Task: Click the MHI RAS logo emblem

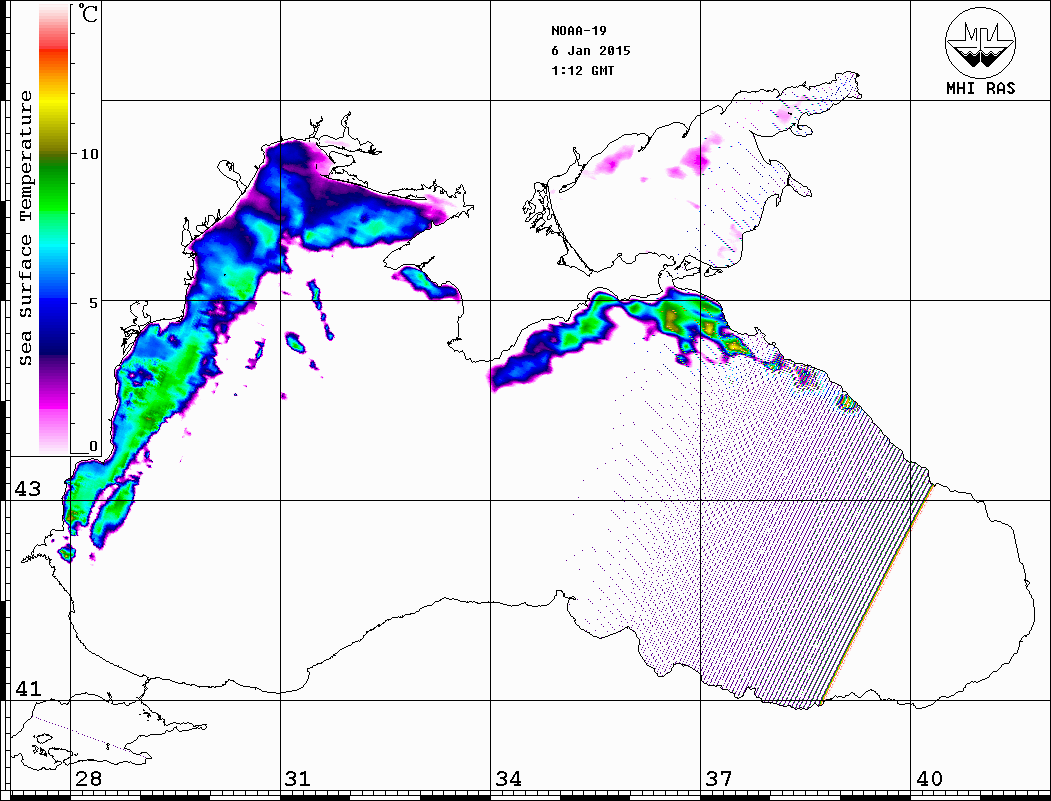Action: (x=980, y=41)
